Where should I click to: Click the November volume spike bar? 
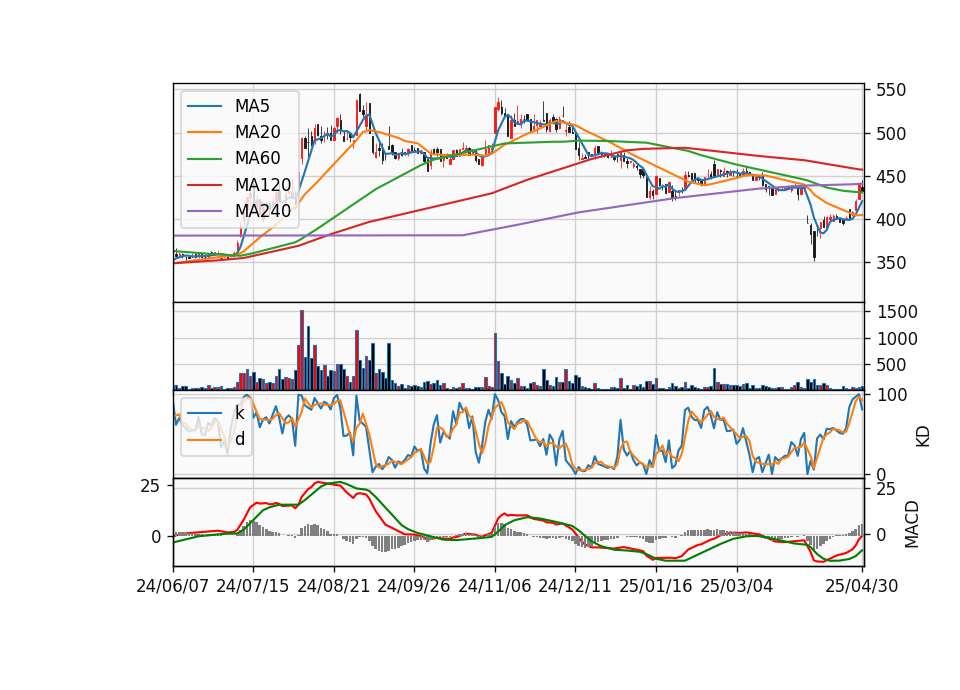click(x=495, y=362)
